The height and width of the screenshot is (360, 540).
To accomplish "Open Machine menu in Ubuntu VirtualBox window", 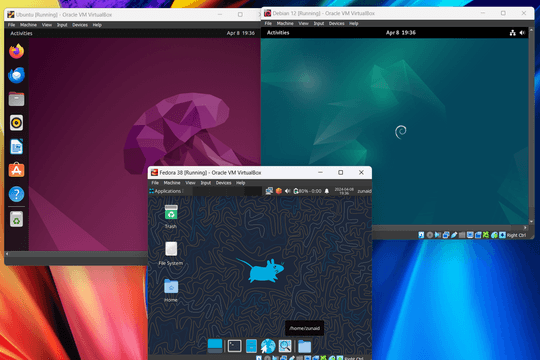I will [28, 25].
